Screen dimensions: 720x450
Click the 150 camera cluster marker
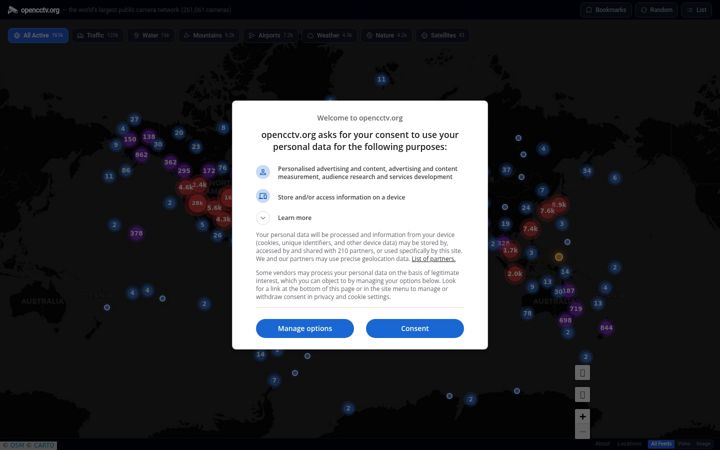tap(130, 139)
